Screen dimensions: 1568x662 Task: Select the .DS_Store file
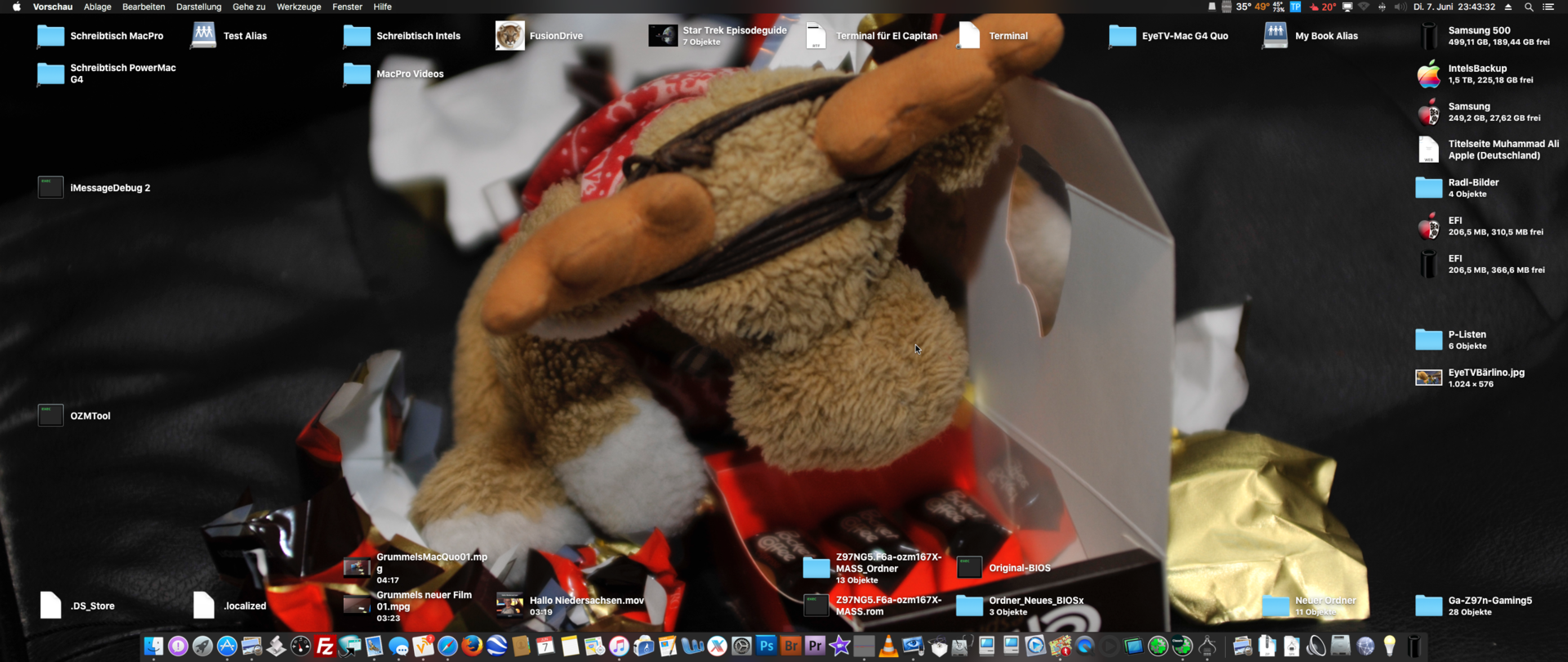pos(51,606)
